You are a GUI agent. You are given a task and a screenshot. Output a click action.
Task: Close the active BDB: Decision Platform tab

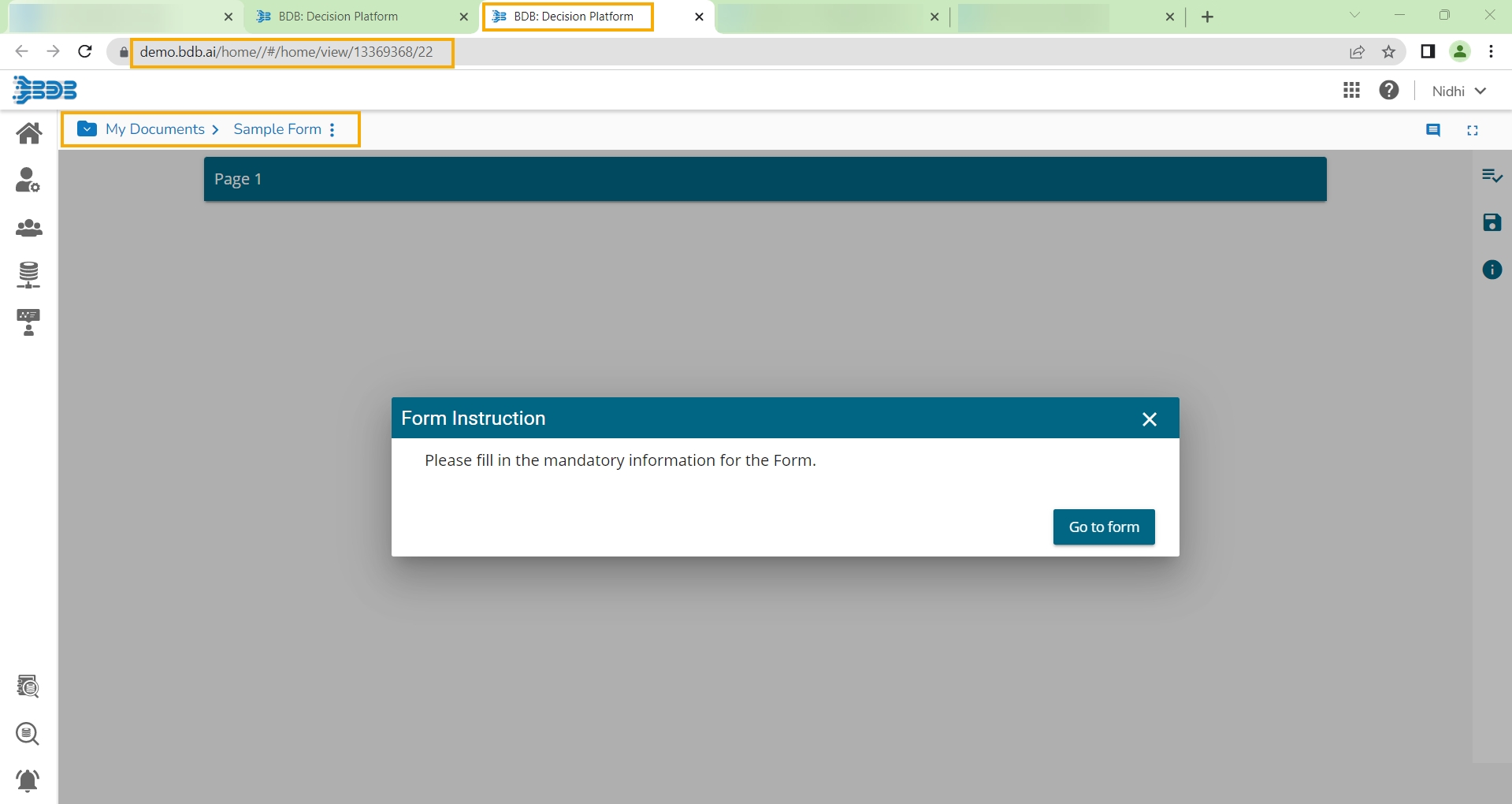pyautogui.click(x=699, y=17)
